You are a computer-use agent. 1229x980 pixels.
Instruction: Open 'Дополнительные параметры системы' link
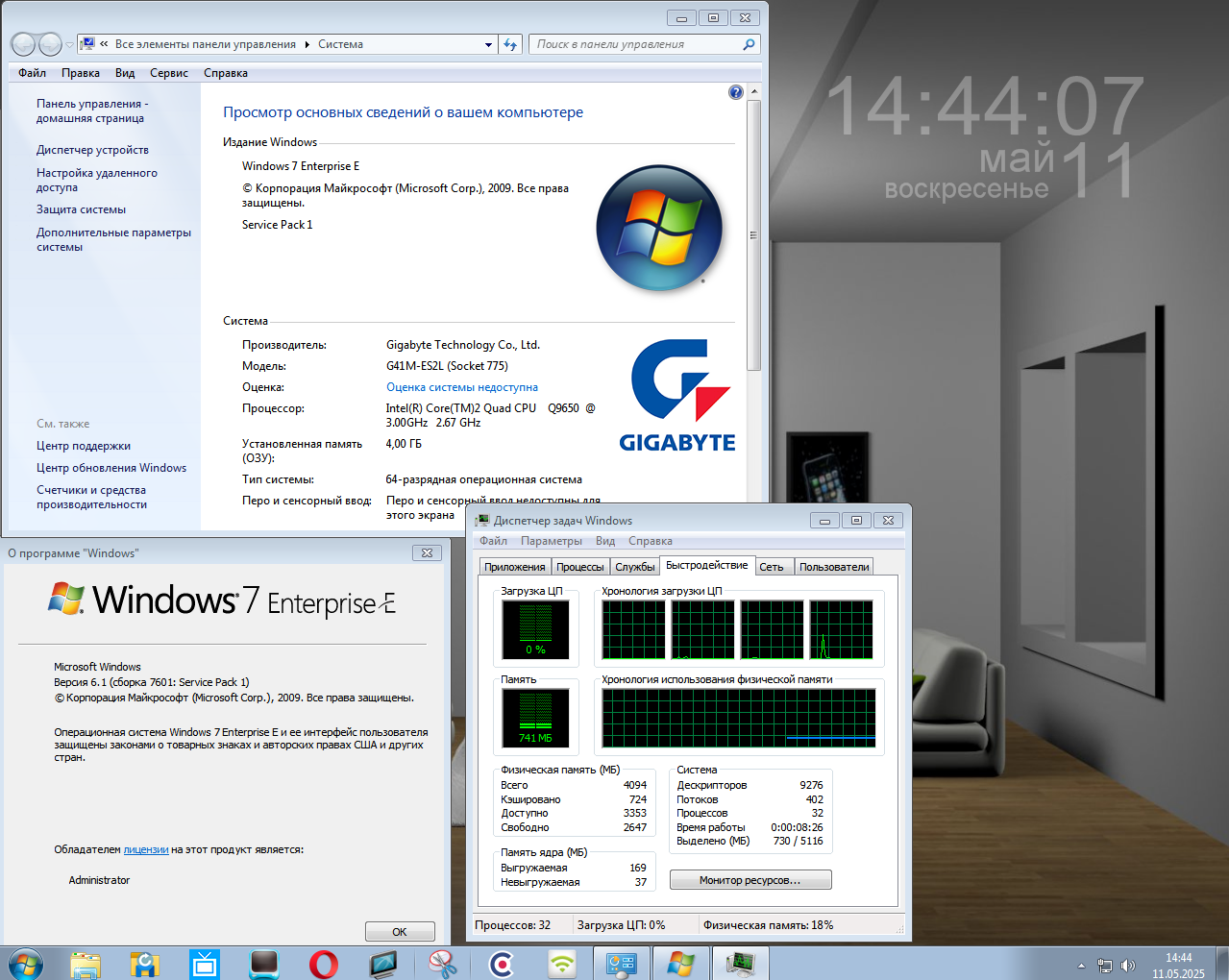(x=113, y=239)
